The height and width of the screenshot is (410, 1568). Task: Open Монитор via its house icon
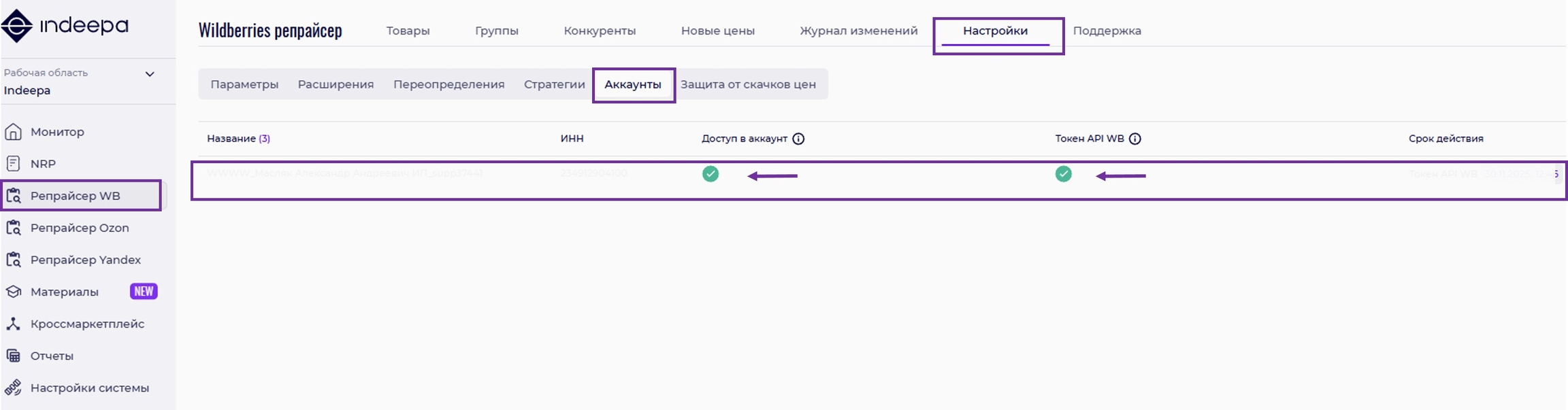click(14, 132)
